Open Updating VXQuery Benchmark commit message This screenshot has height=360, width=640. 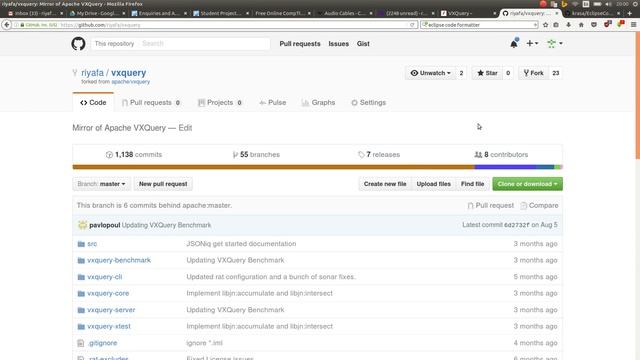coord(167,225)
